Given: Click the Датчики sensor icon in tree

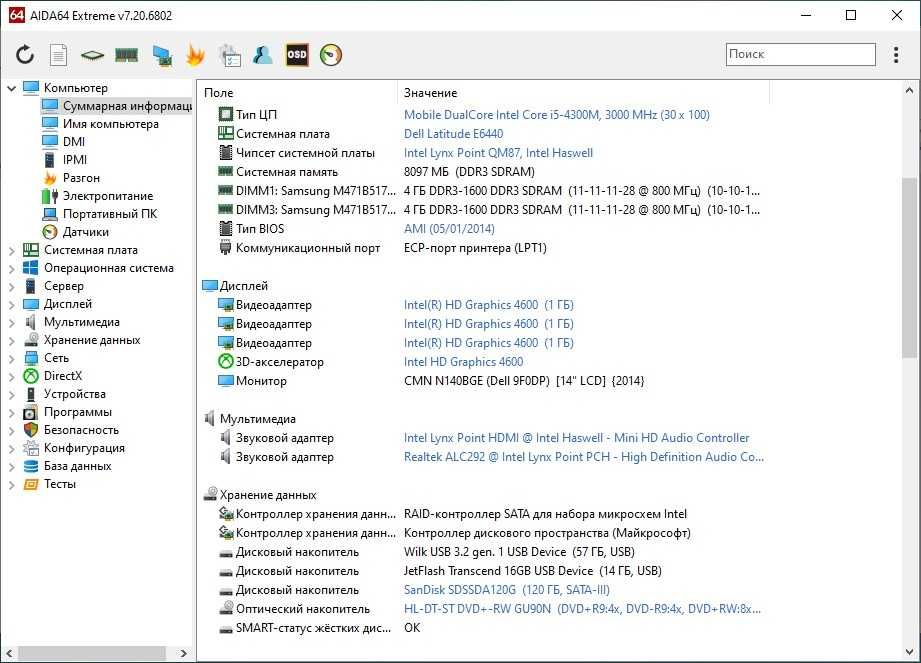Looking at the screenshot, I should click(x=50, y=232).
